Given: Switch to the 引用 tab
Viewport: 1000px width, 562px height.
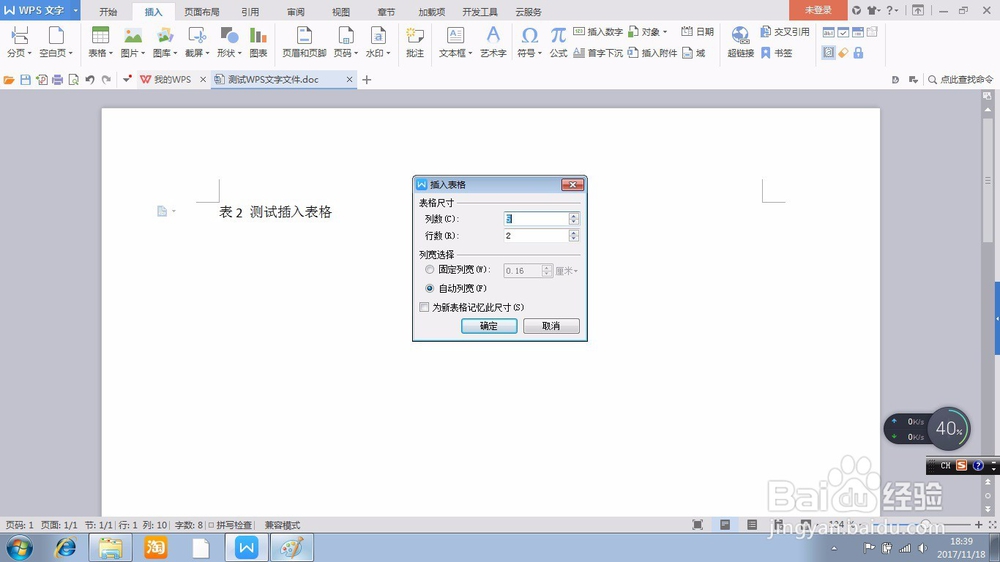Looking at the screenshot, I should (250, 11).
